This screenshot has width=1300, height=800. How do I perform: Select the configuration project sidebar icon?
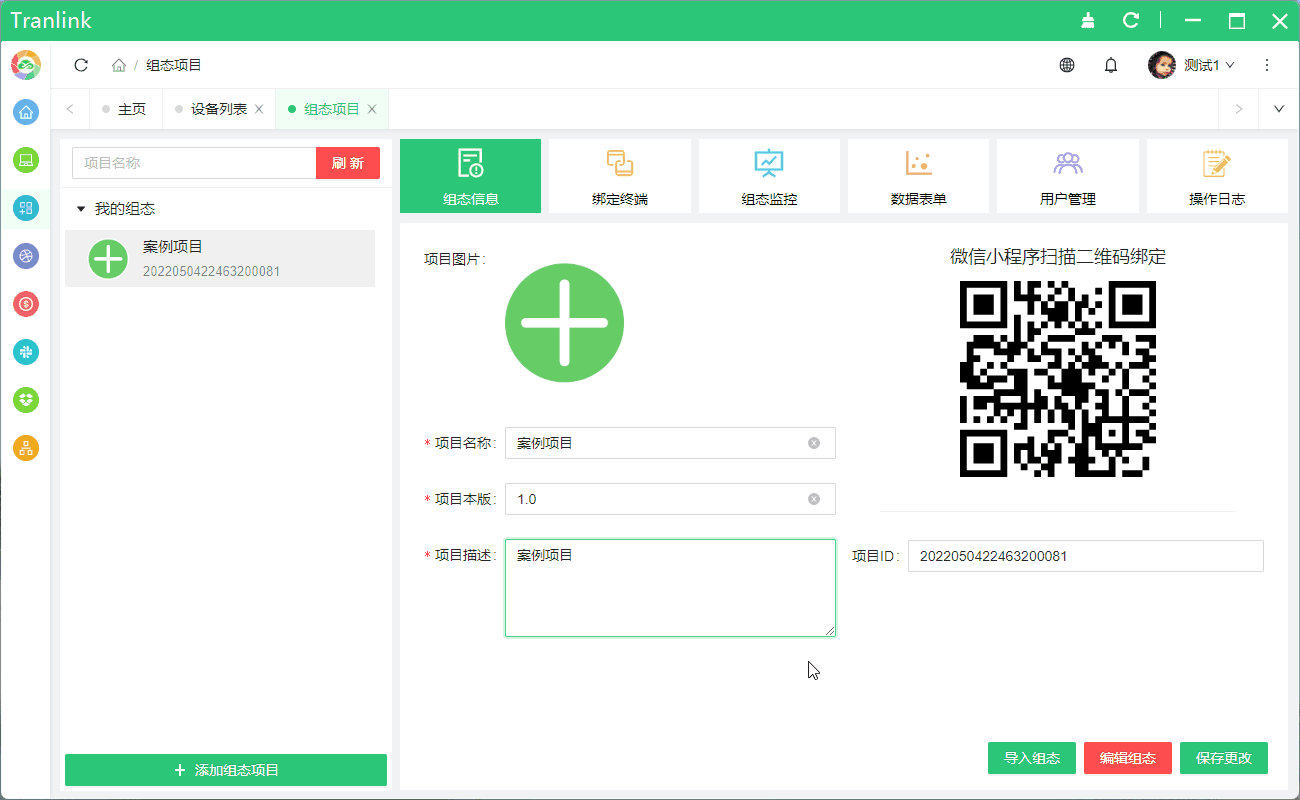click(x=26, y=208)
